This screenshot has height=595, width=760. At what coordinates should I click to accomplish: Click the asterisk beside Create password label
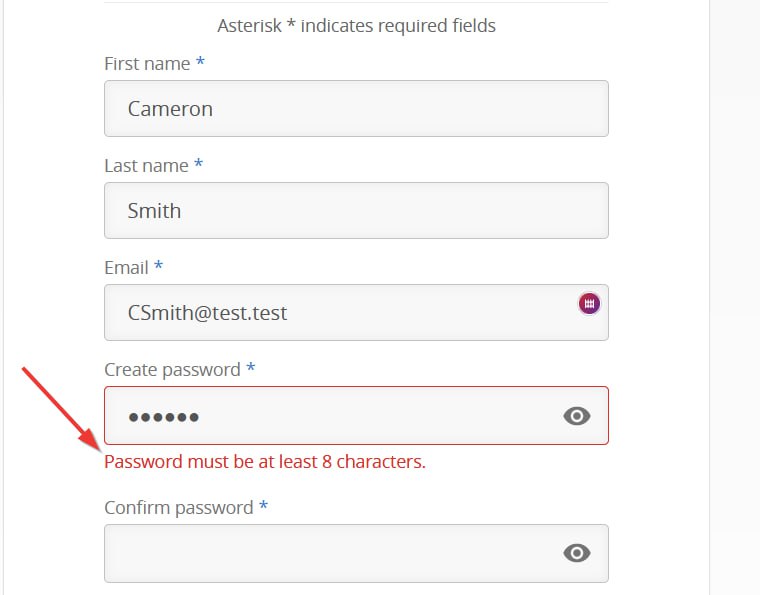251,369
